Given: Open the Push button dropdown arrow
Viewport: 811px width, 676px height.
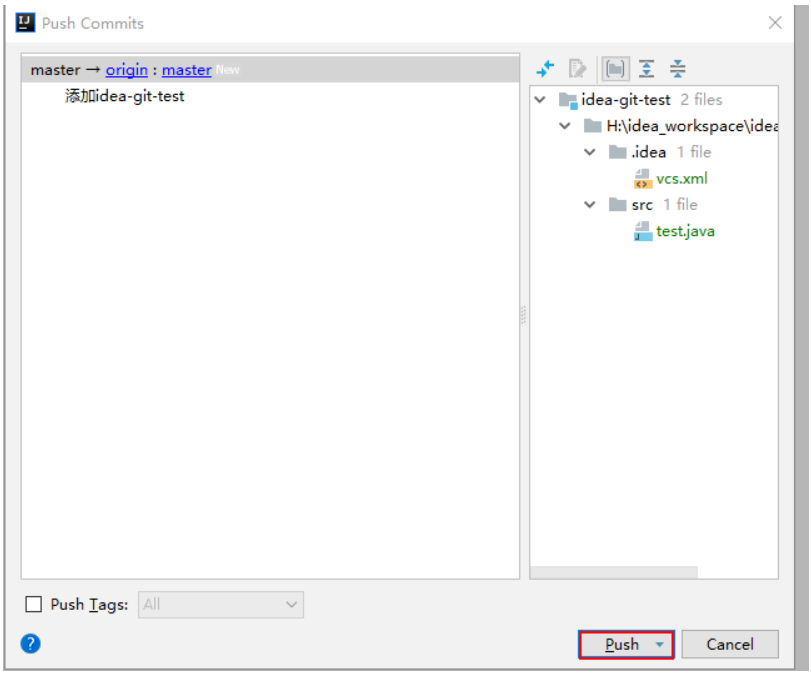Looking at the screenshot, I should 659,644.
